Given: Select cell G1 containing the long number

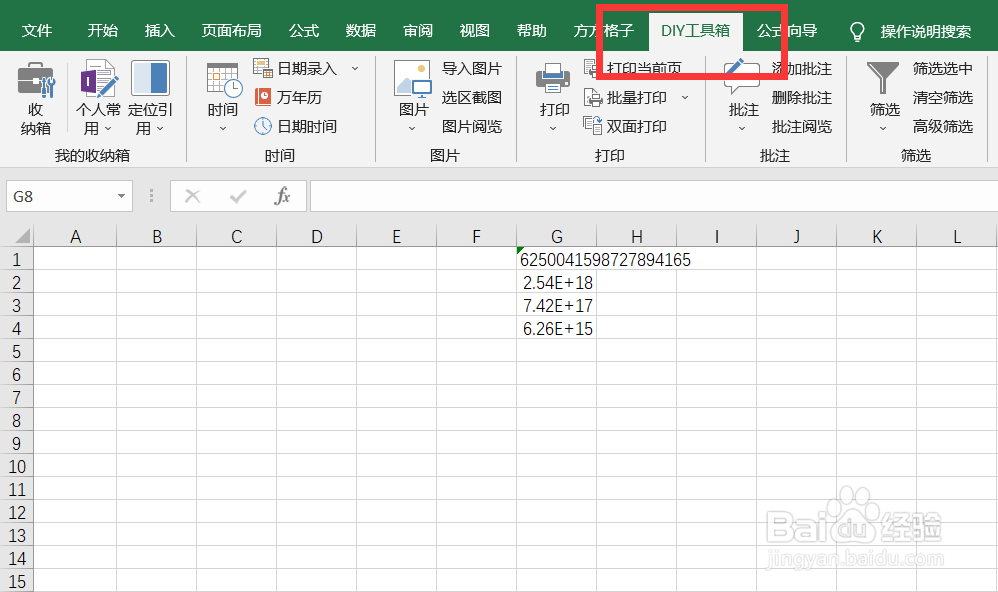Looking at the screenshot, I should (557, 259).
